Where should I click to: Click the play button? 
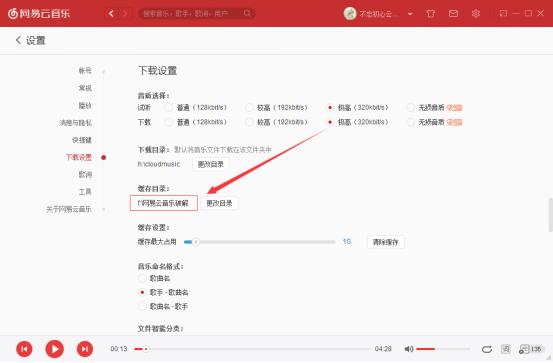pos(55,349)
